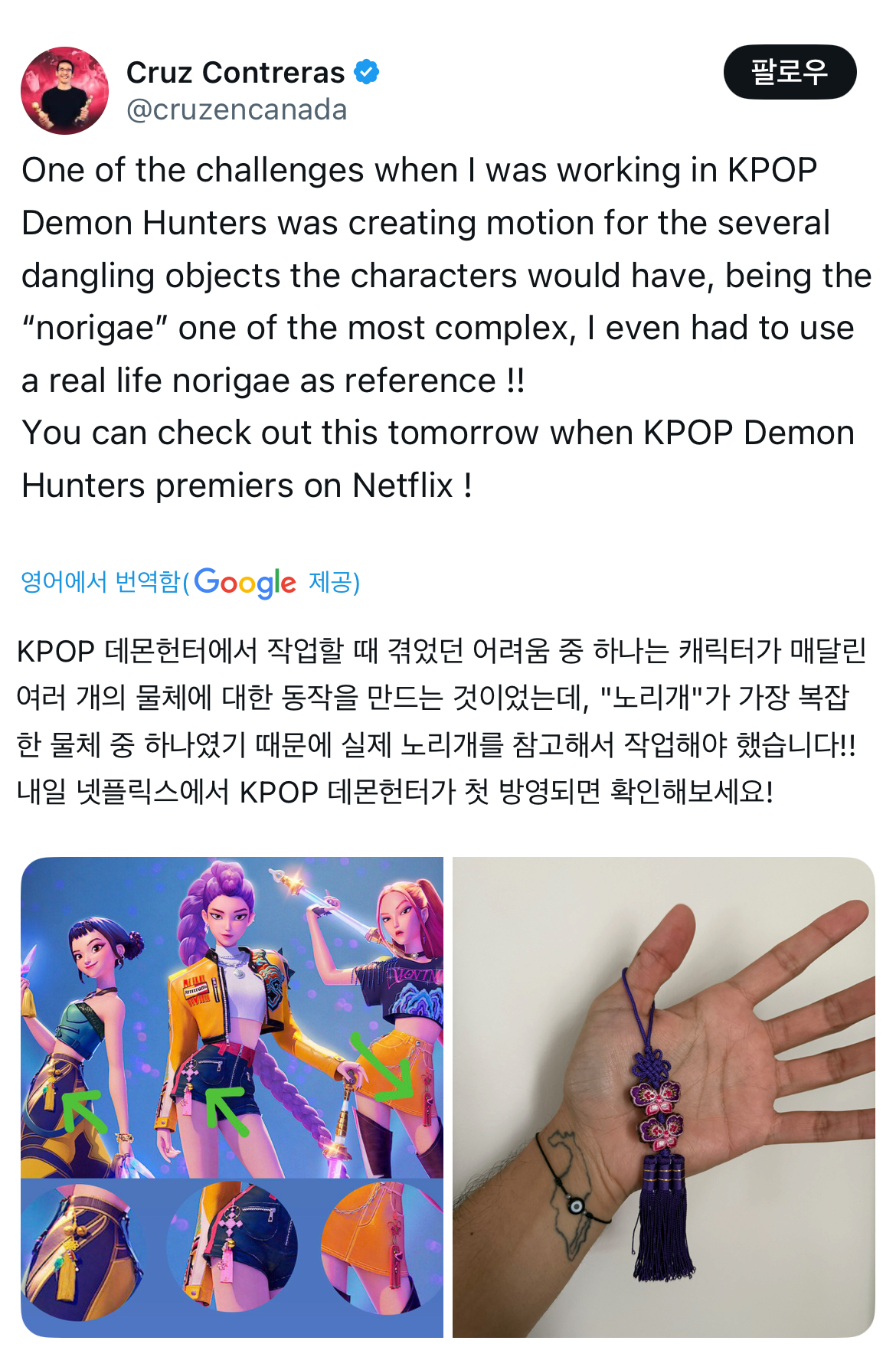Tap the Cruz Contreras display name
The height and width of the screenshot is (1357, 896).
click(x=235, y=72)
